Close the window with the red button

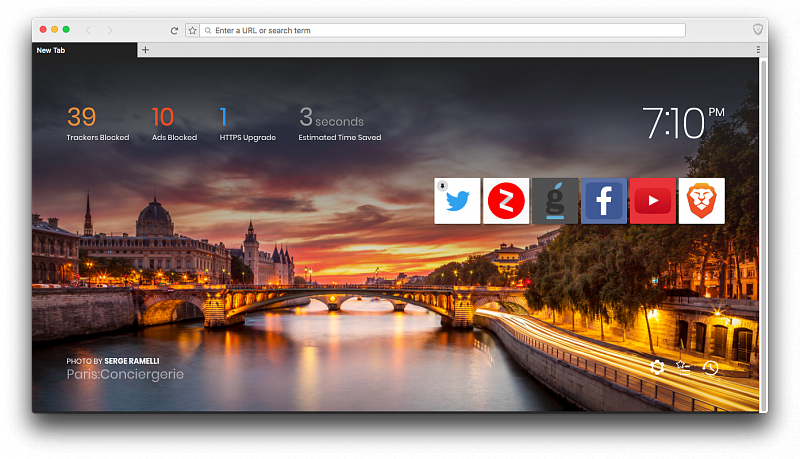pyautogui.click(x=43, y=30)
